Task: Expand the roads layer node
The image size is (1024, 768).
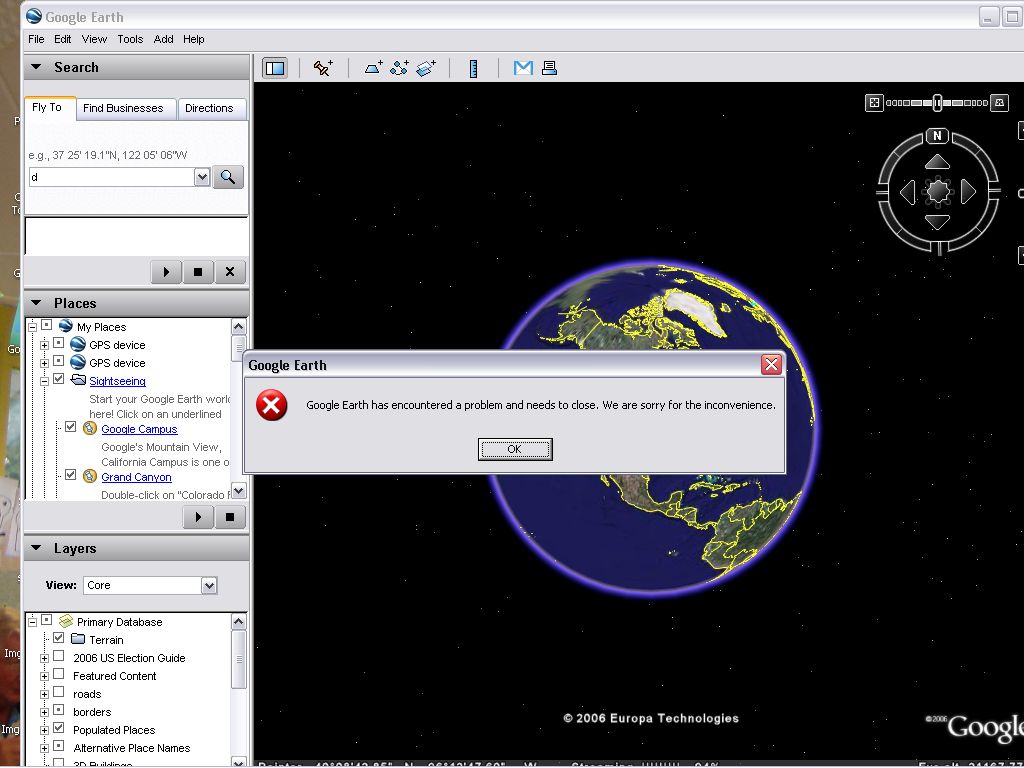Action: click(44, 694)
